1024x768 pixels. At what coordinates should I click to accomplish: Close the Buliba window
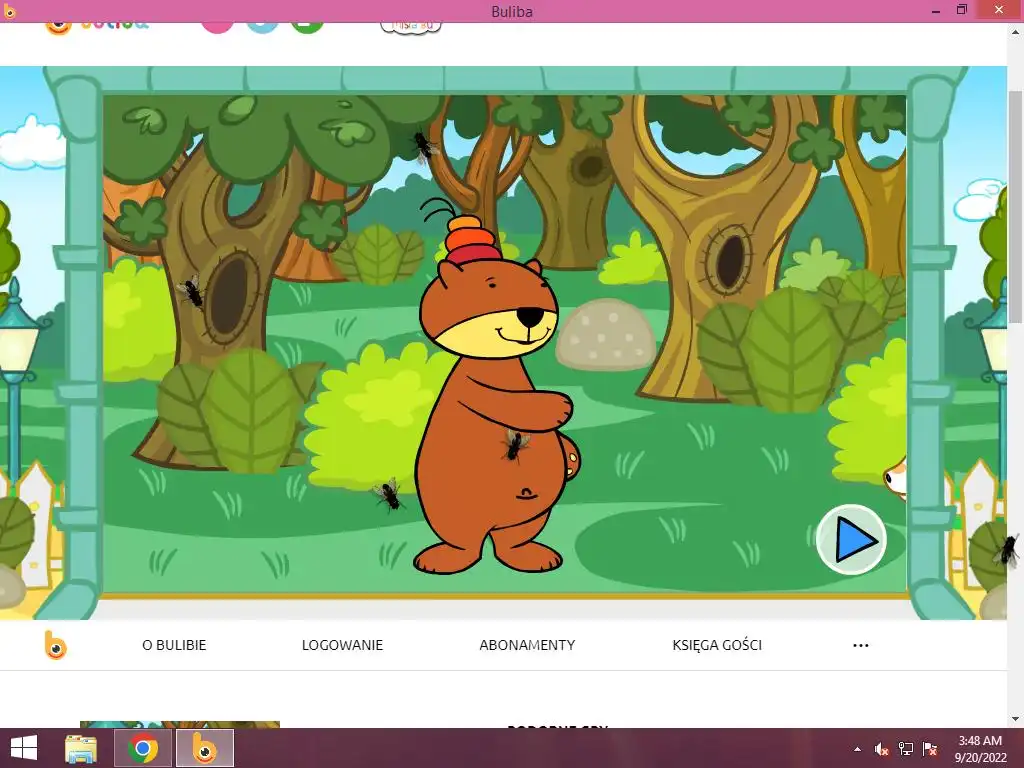999,10
